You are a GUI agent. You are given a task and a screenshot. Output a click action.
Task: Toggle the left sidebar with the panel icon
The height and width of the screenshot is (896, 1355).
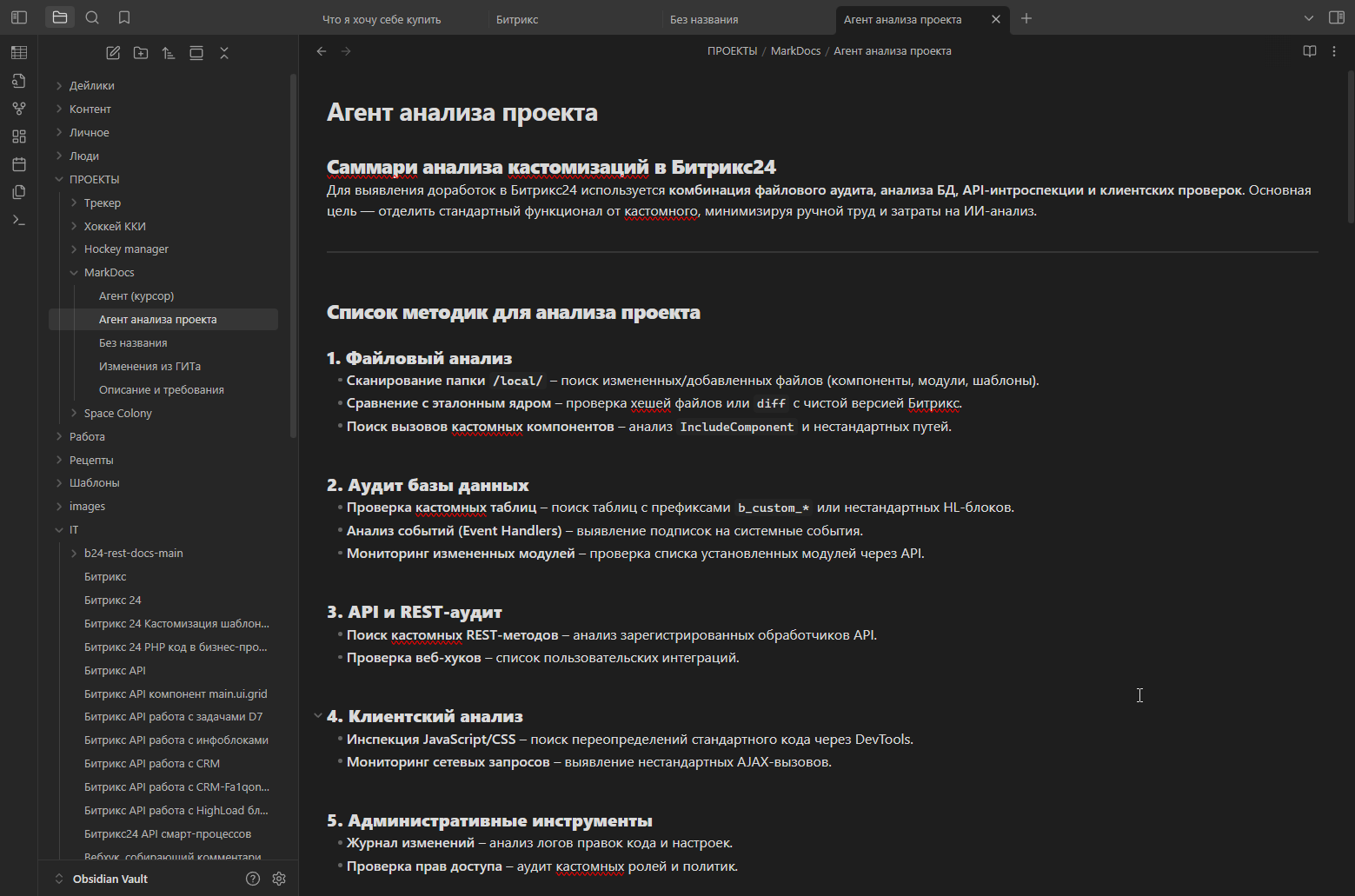tap(18, 17)
